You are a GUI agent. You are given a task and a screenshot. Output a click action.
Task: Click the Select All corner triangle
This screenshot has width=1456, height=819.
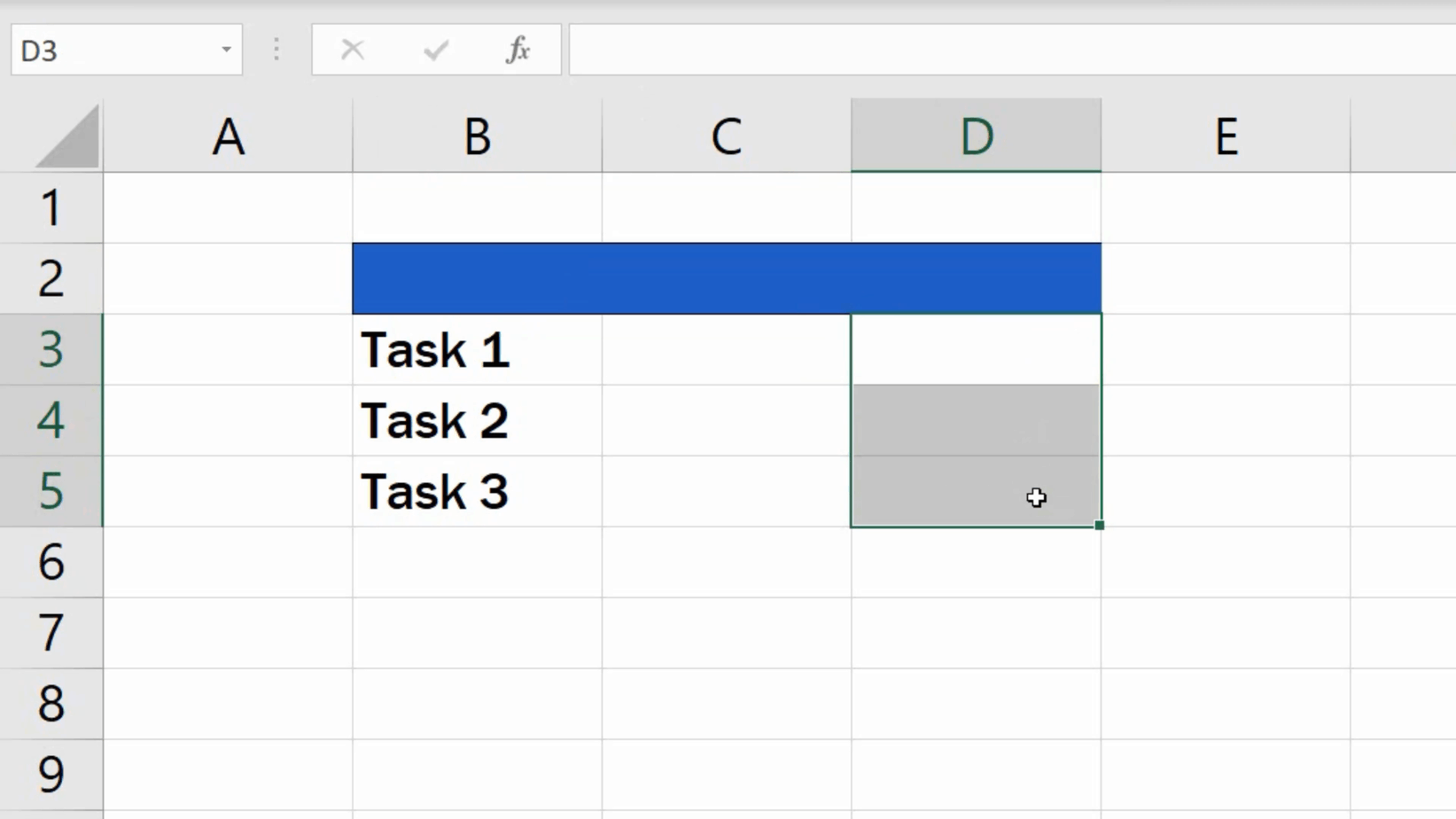(x=67, y=138)
